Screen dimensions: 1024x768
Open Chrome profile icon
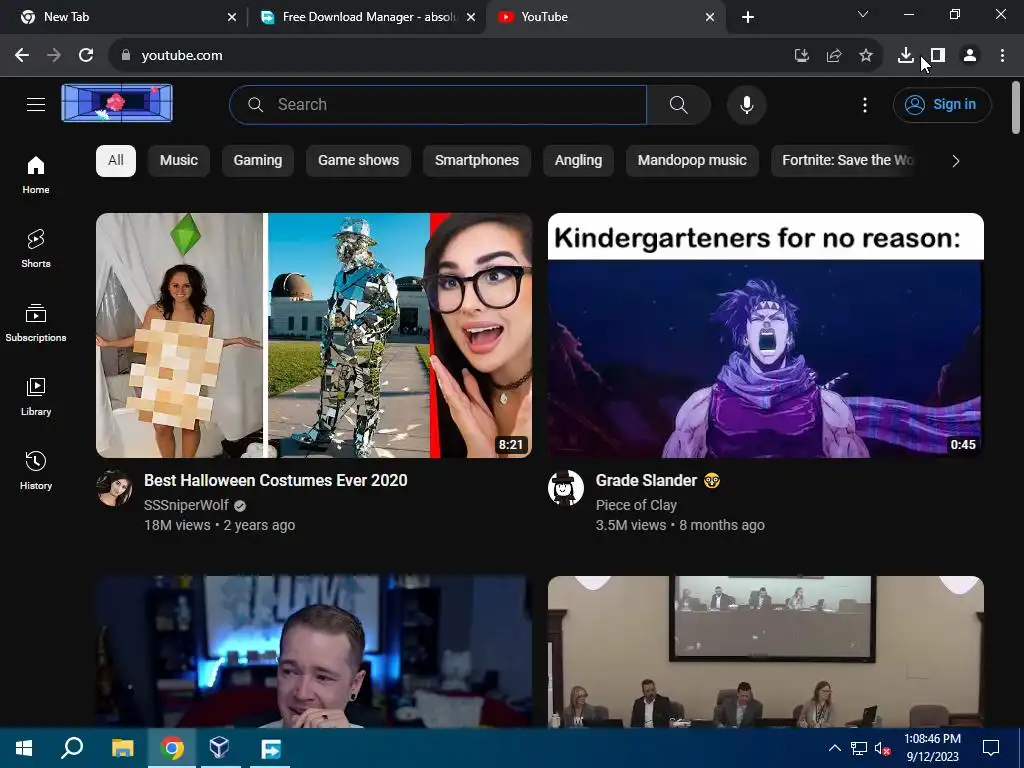click(x=970, y=56)
